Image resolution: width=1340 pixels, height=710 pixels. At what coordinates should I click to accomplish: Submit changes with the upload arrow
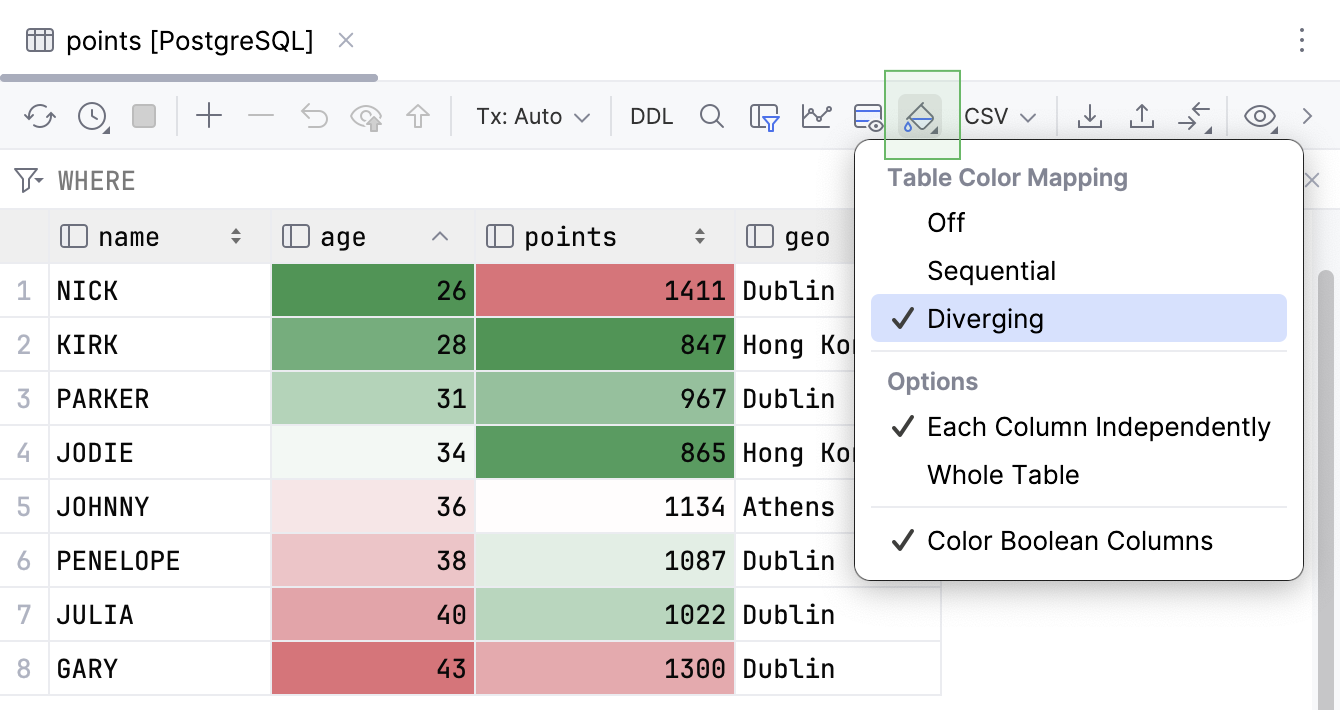point(1141,115)
